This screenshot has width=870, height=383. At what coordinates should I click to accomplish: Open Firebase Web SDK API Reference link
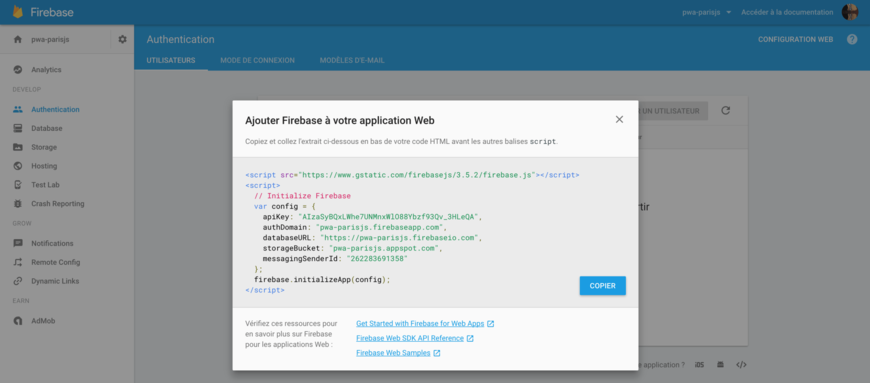410,338
